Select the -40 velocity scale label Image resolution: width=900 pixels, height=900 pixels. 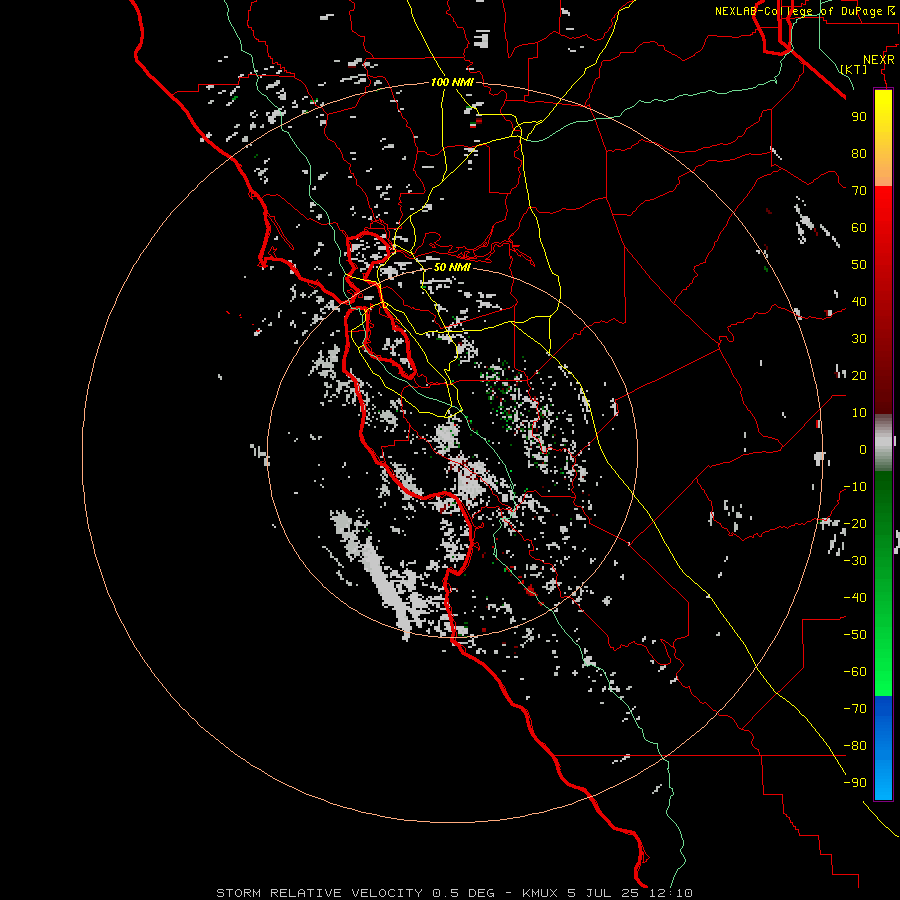coord(855,598)
